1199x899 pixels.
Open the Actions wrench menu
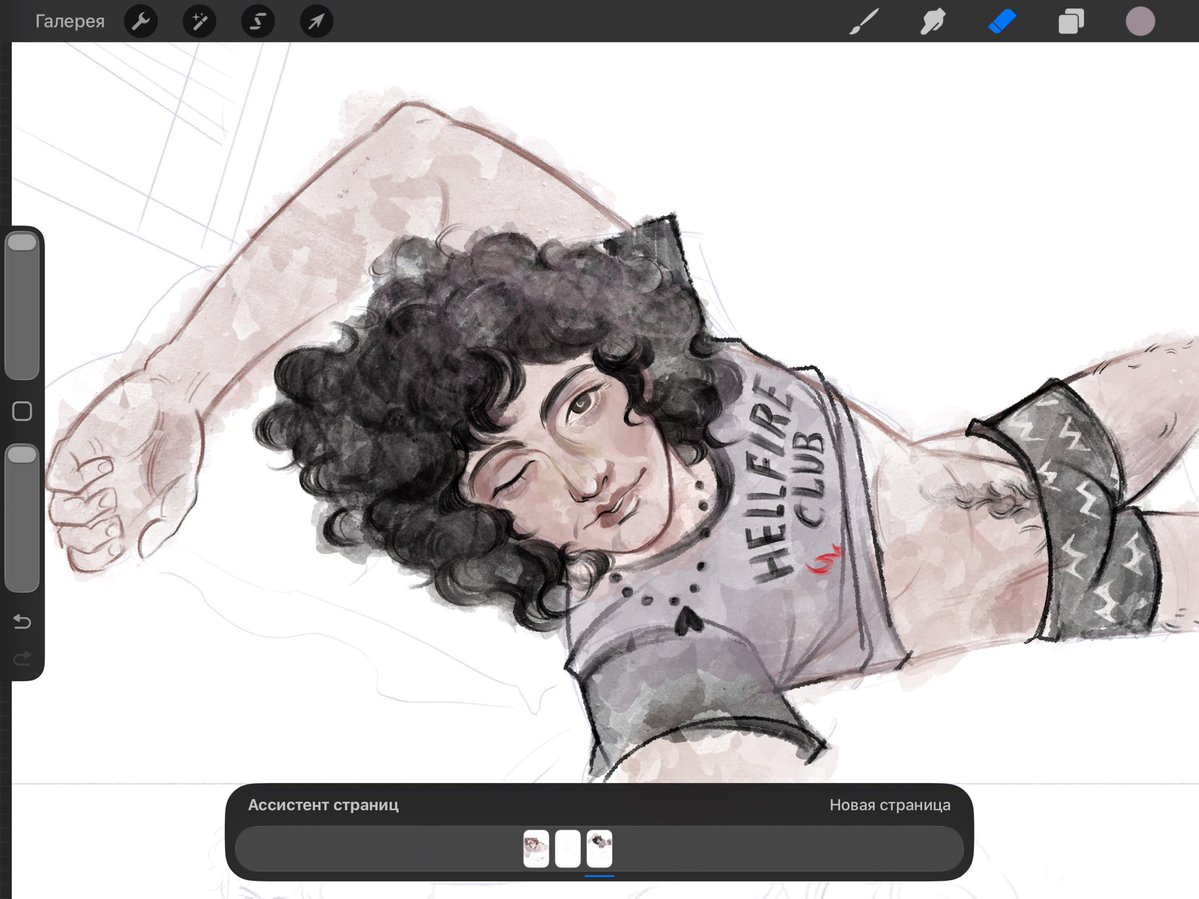141,21
